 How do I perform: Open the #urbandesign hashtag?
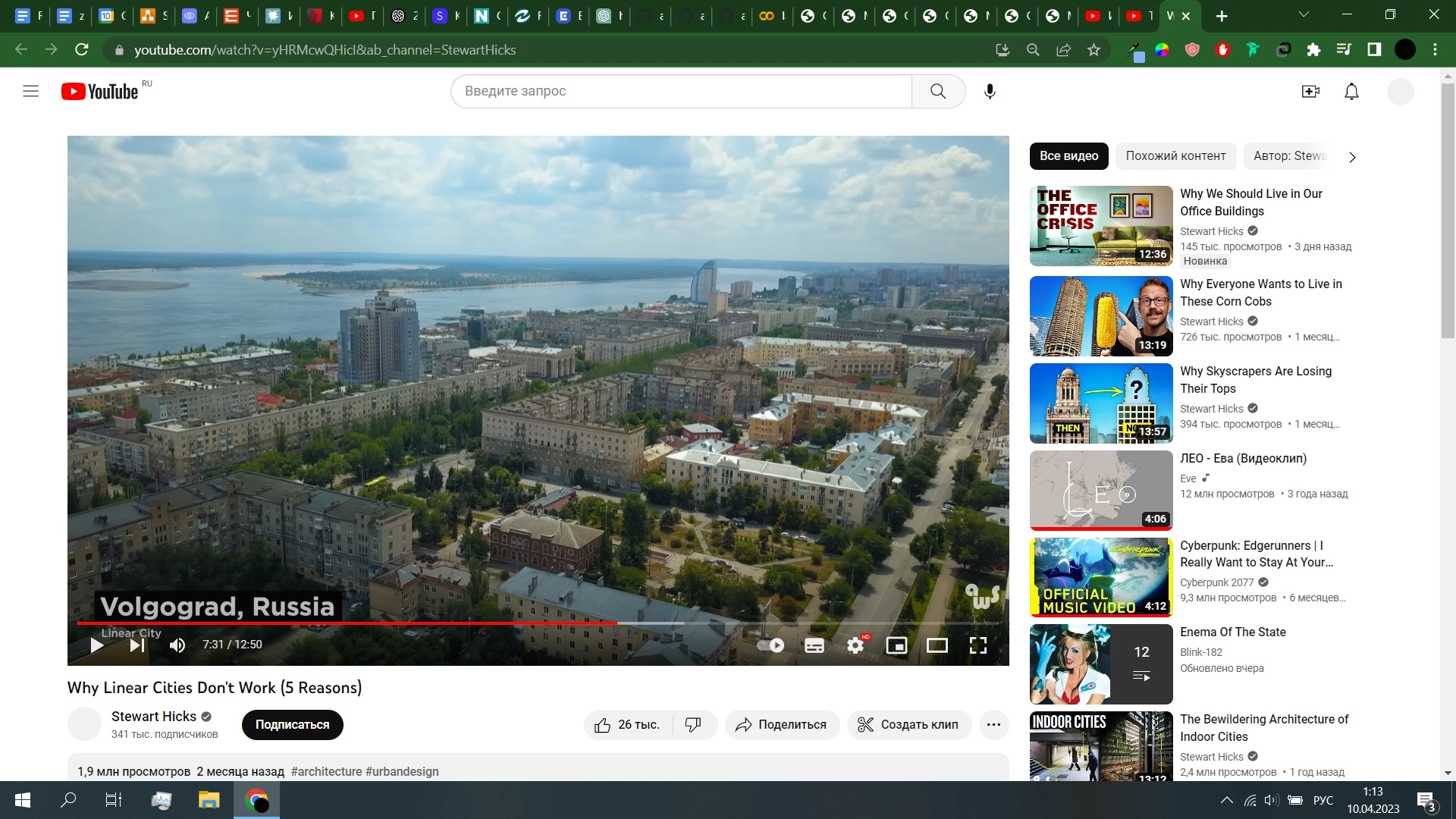coord(402,771)
